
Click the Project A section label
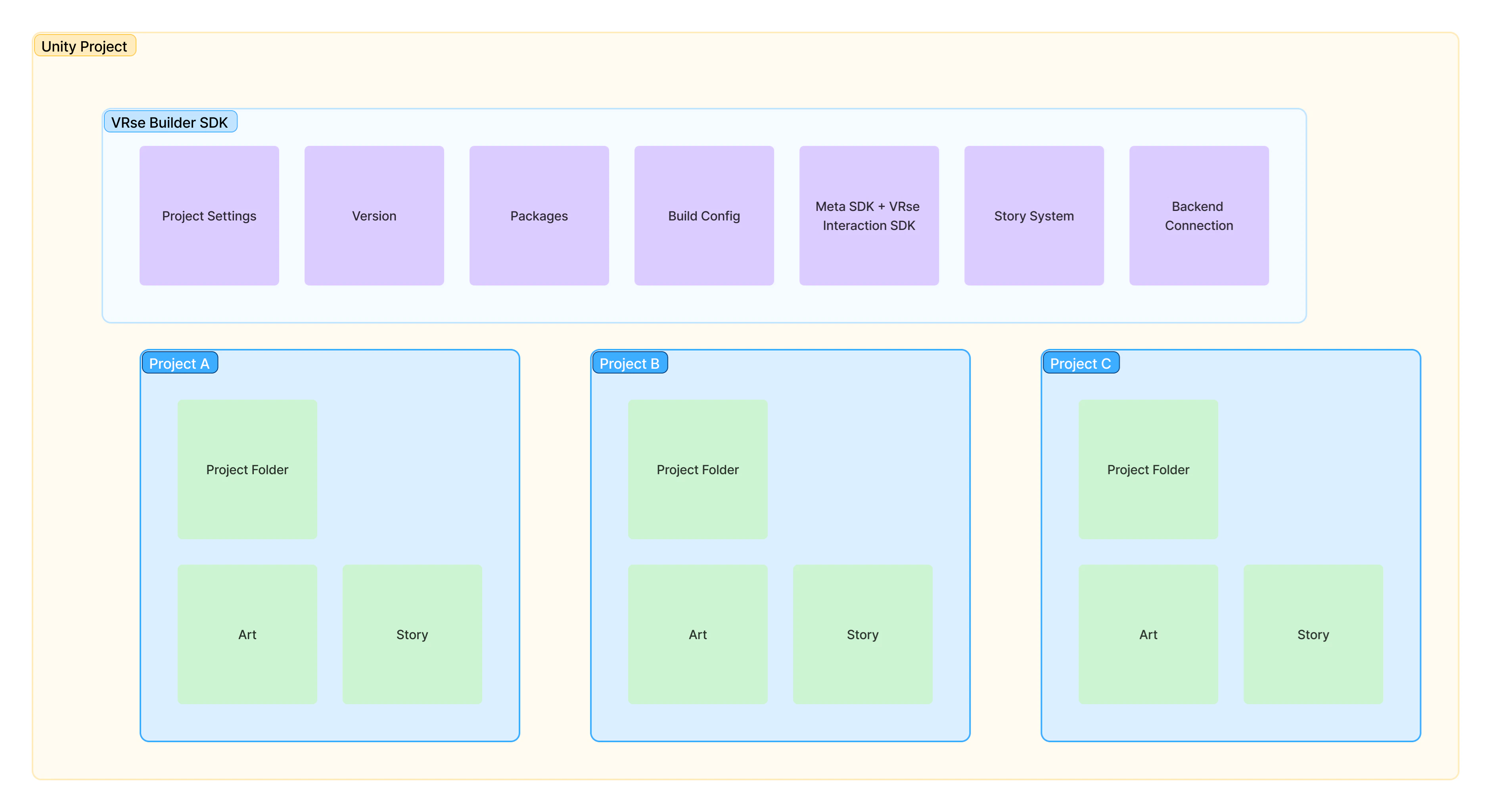point(179,364)
